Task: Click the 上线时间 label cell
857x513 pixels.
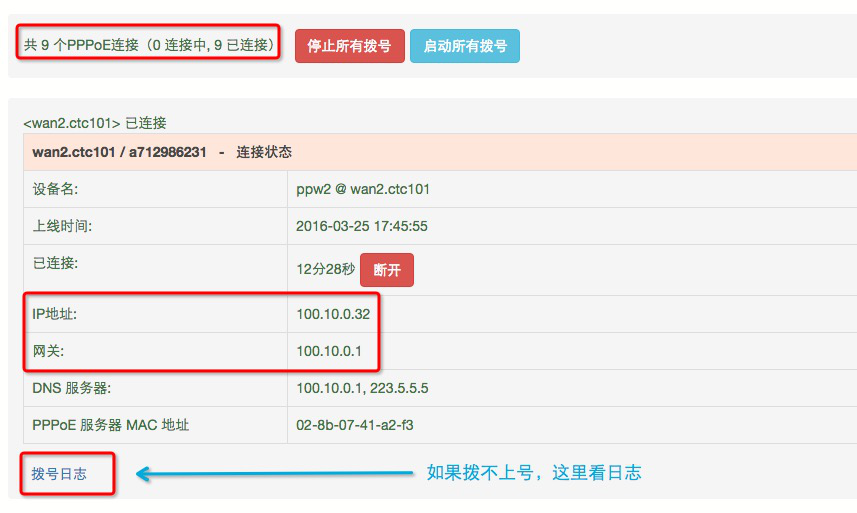Action: 62,226
